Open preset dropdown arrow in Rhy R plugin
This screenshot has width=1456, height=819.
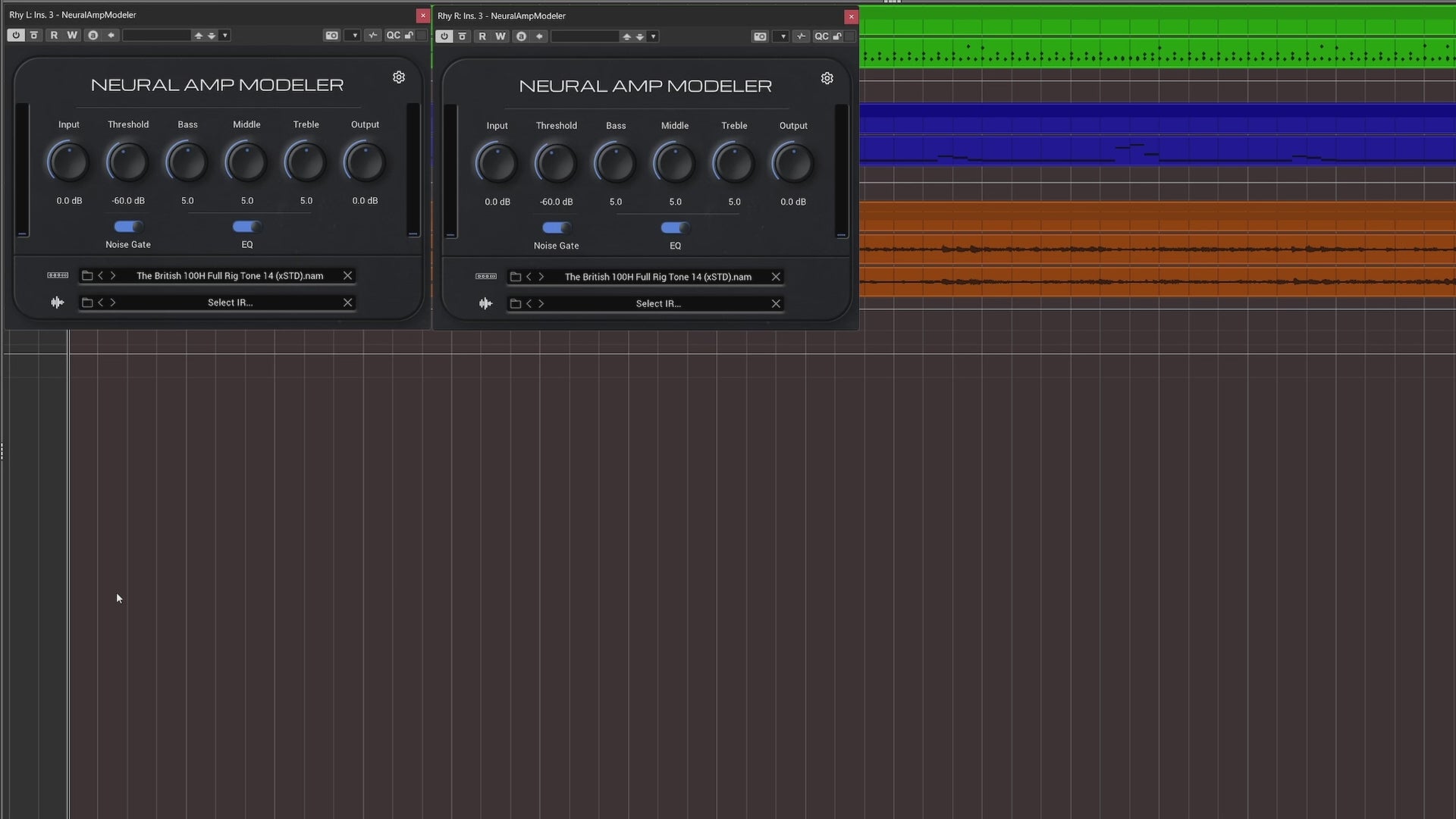click(x=654, y=36)
